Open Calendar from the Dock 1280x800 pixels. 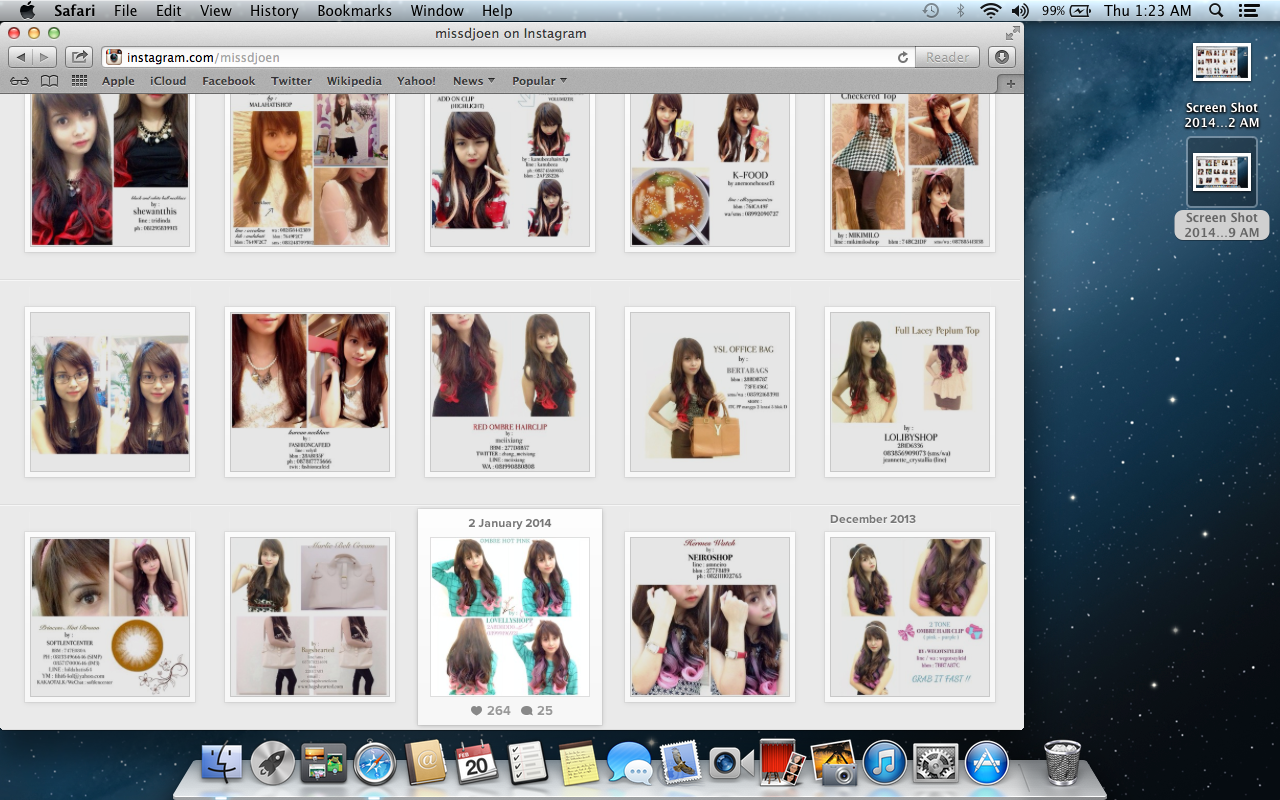477,763
